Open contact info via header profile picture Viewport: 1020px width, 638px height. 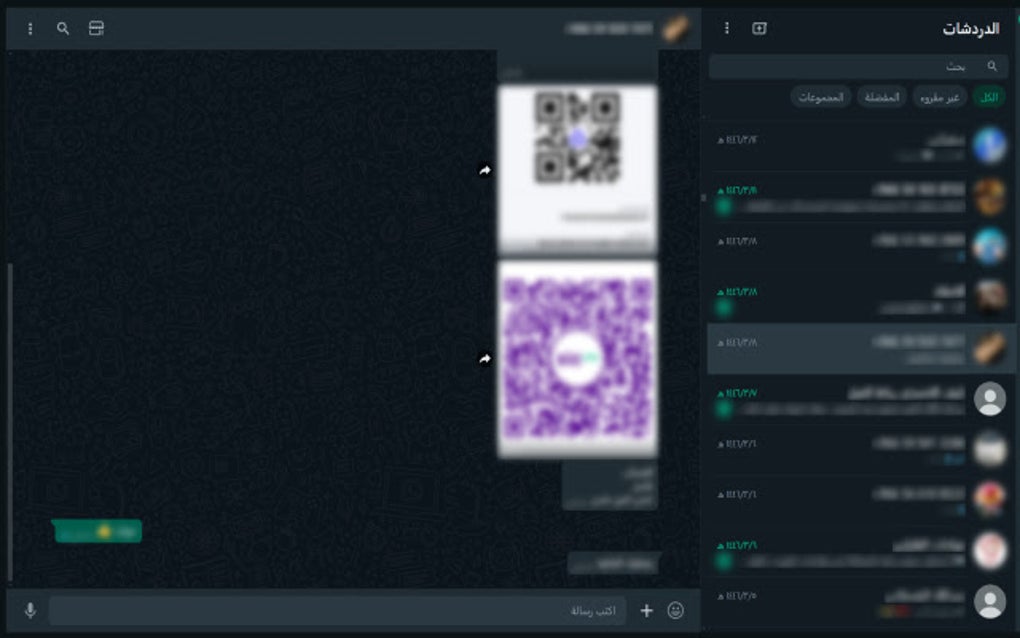(676, 29)
